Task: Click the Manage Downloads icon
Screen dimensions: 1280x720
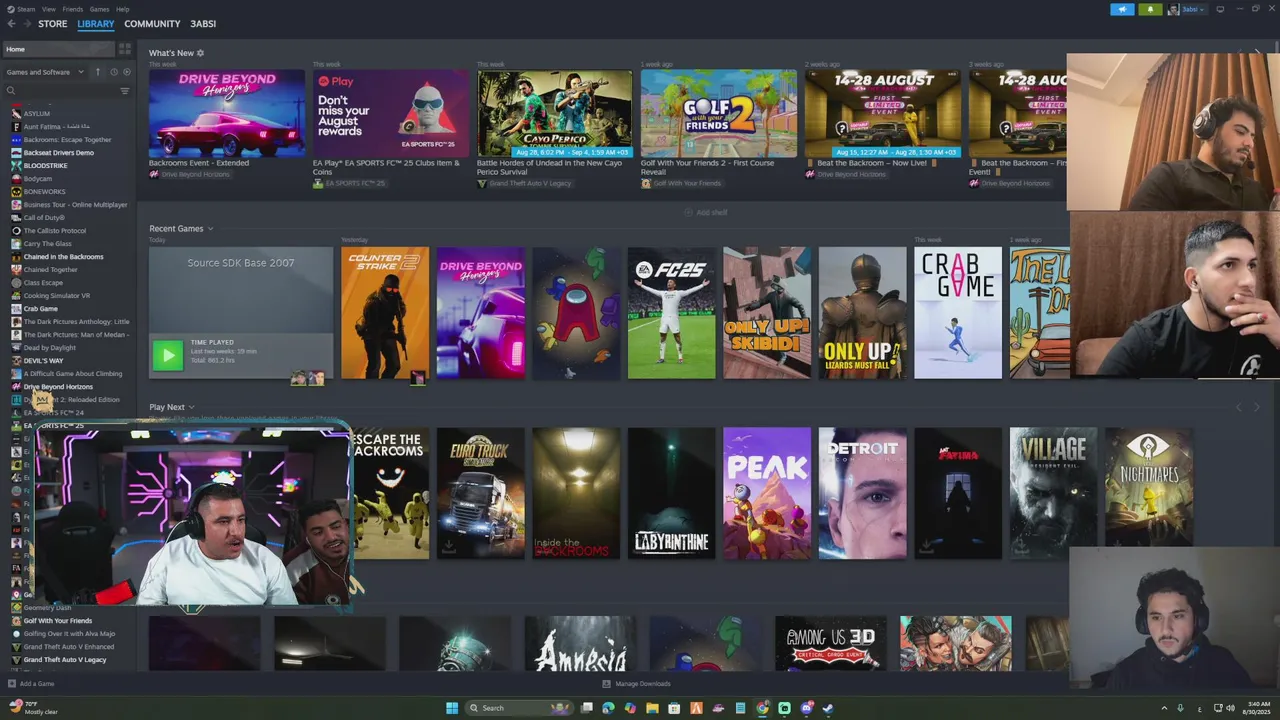Action: coord(606,684)
